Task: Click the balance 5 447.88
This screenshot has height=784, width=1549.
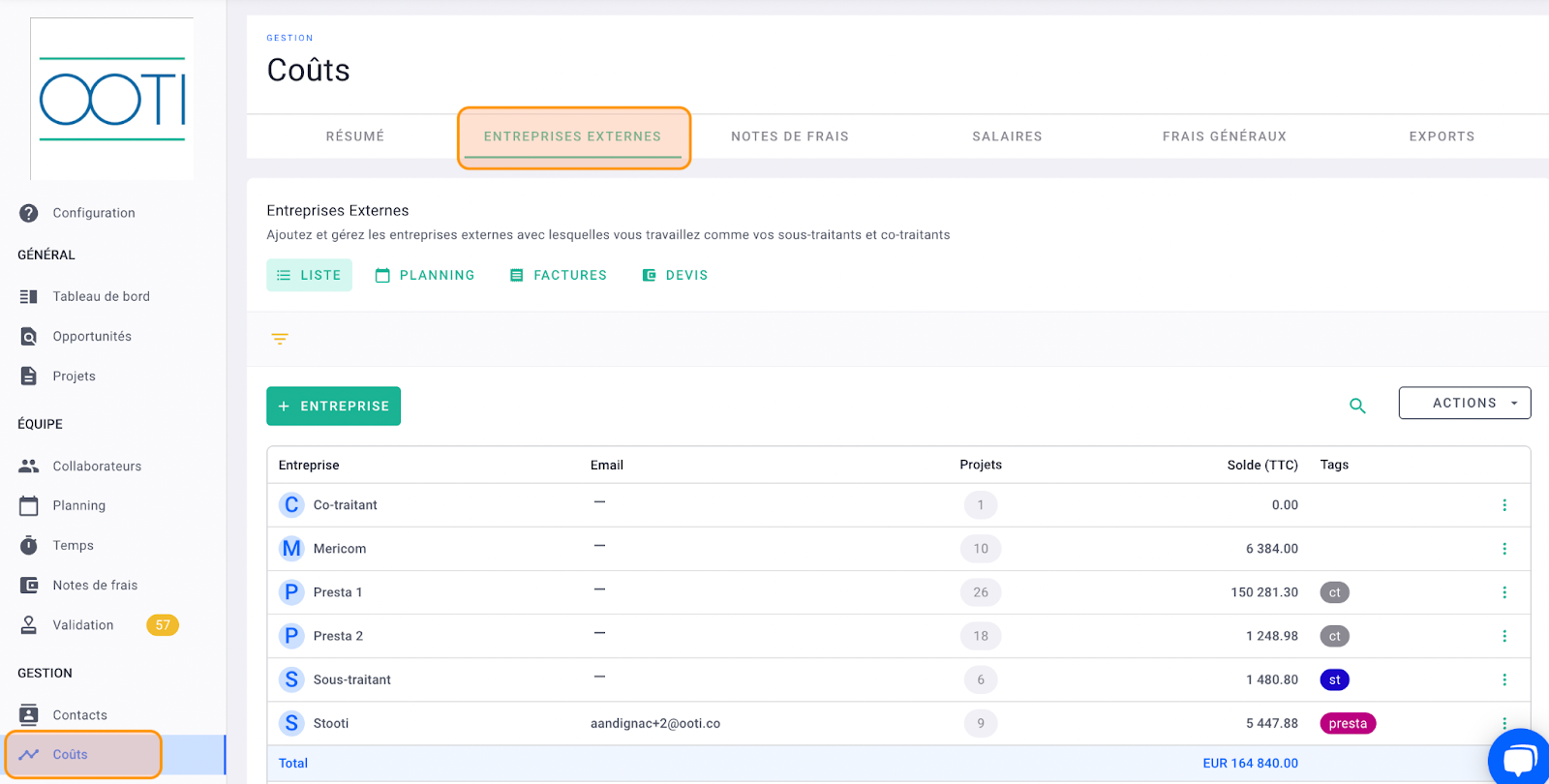Action: (1272, 723)
